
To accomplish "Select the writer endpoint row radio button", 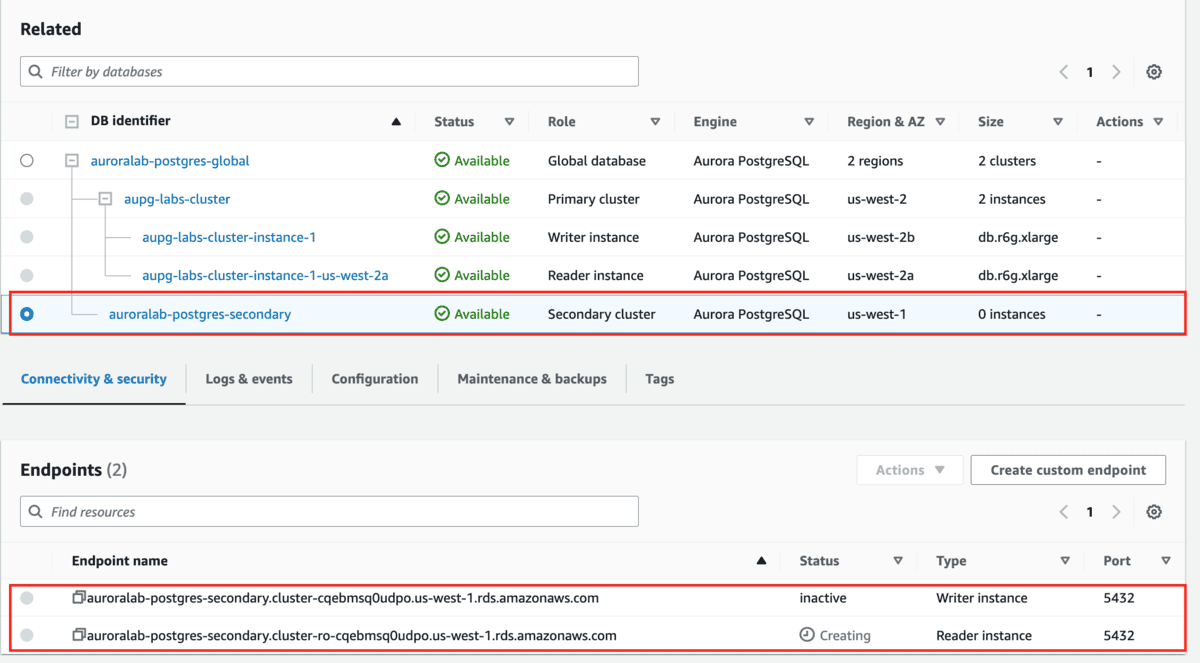I will pyautogui.click(x=27, y=597).
